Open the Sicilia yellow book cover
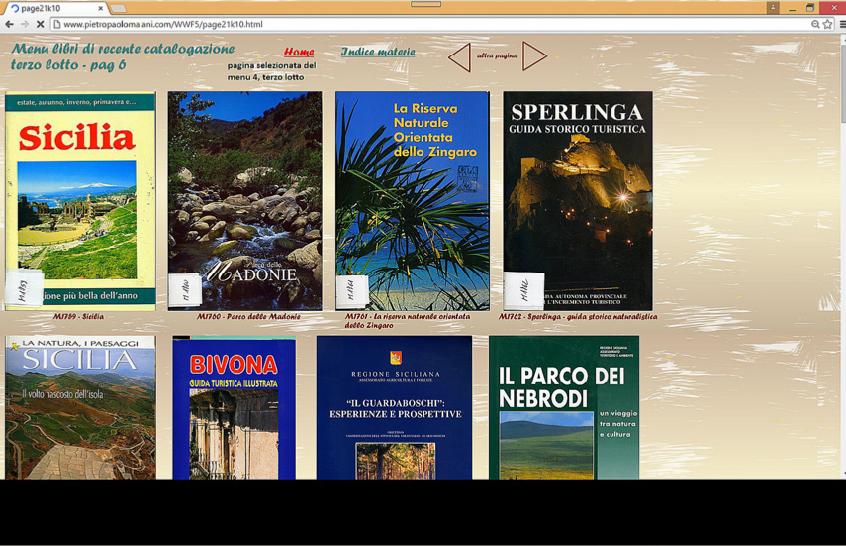The width and height of the screenshot is (846, 546). point(80,201)
